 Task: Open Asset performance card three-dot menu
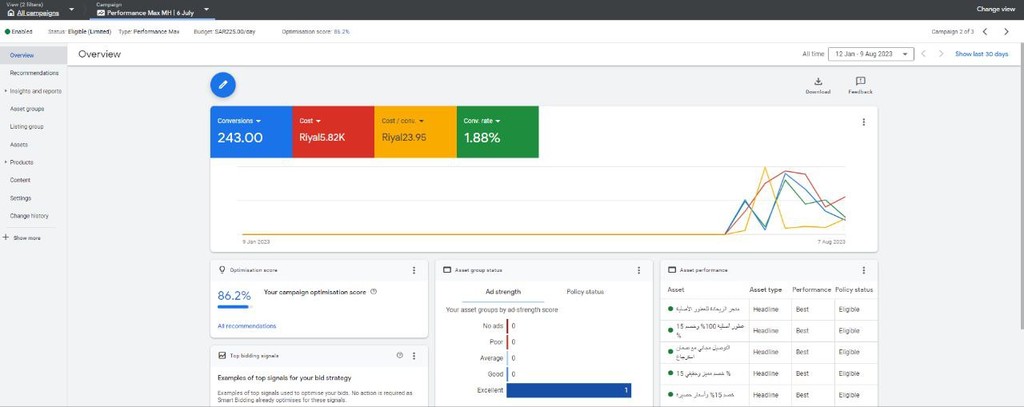(862, 270)
